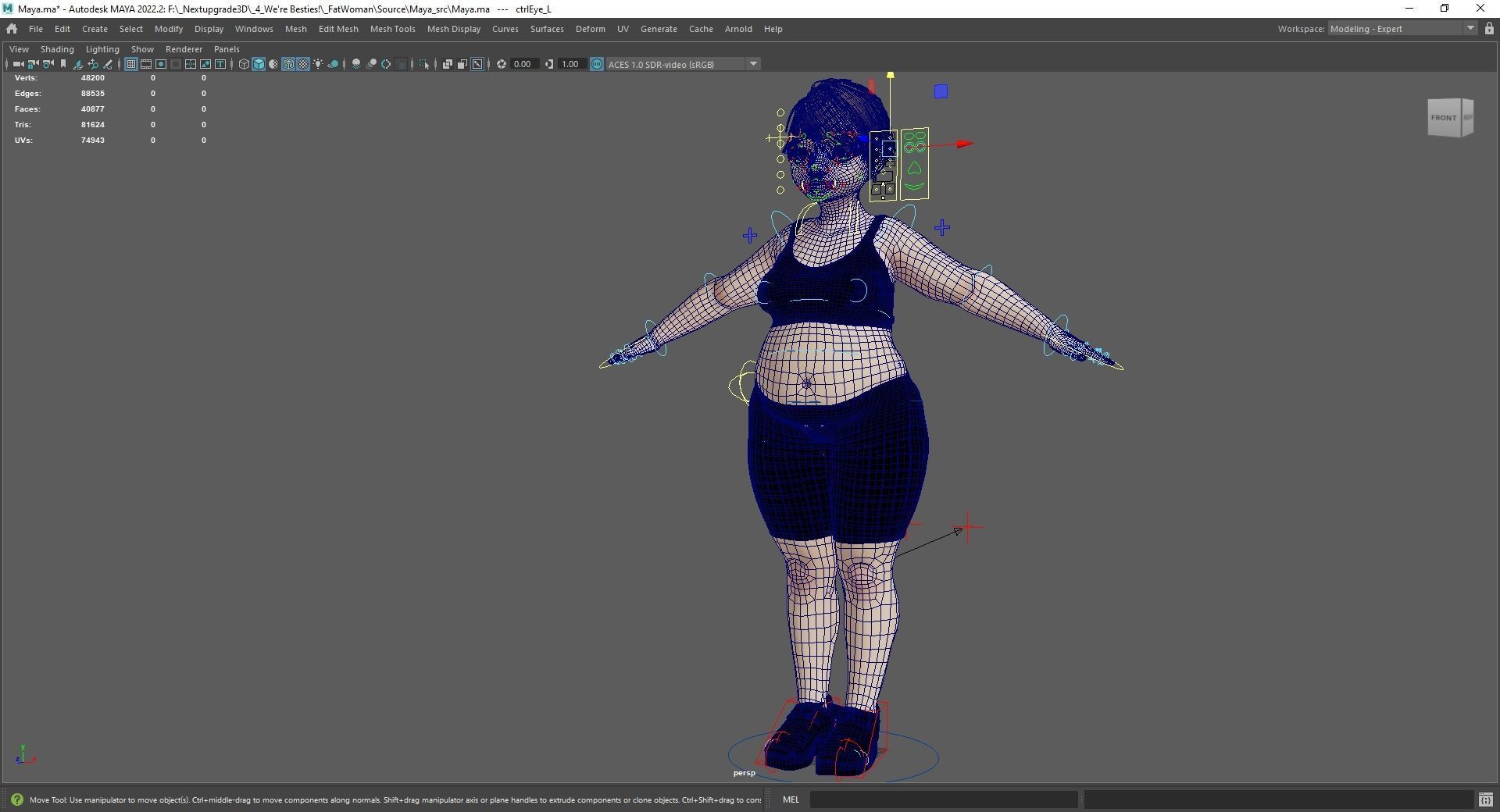Open the Workspace dropdown

pos(1402,29)
